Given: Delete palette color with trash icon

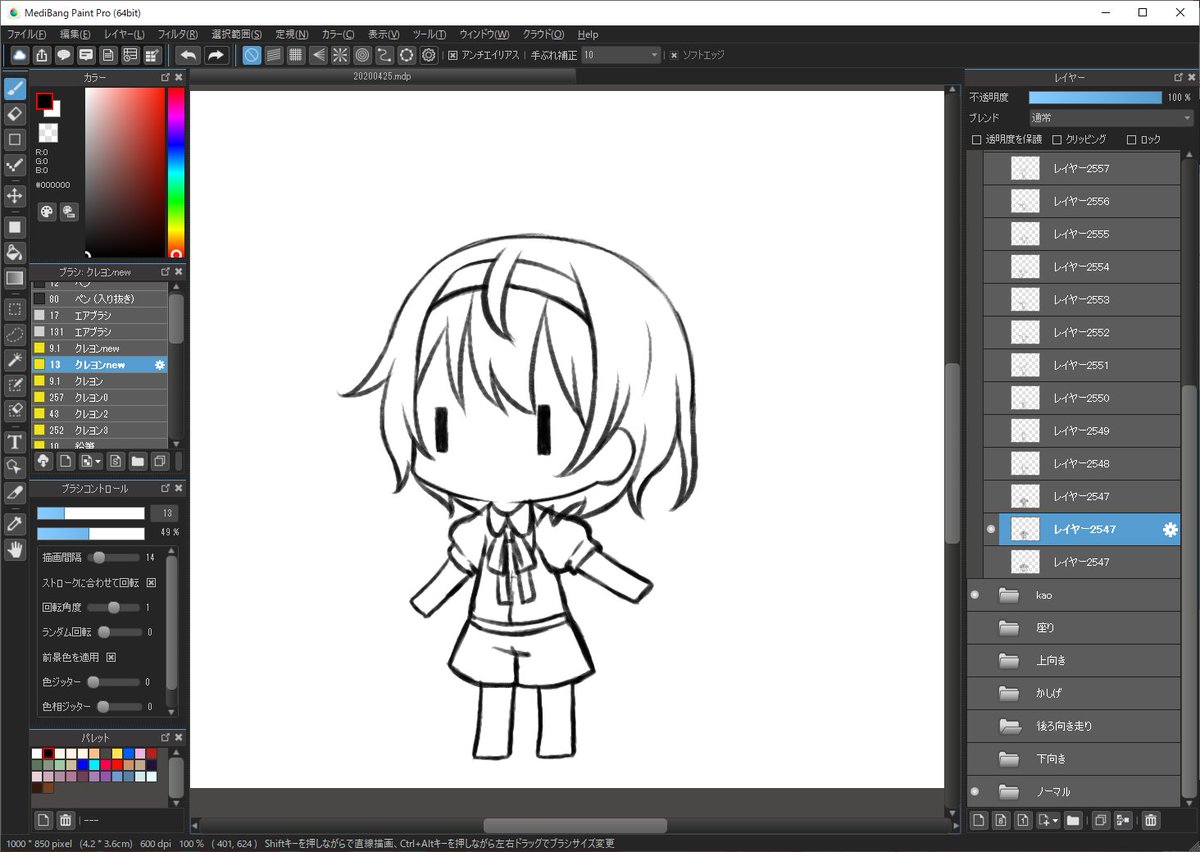Looking at the screenshot, I should (x=66, y=820).
